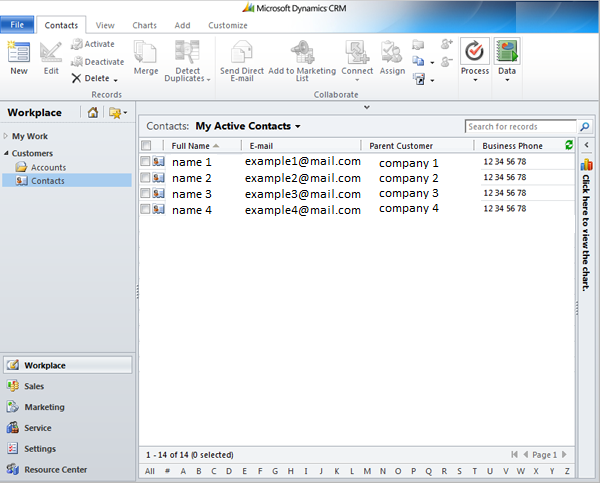Click the Process ribbon icon
The image size is (600, 483).
click(x=474, y=51)
